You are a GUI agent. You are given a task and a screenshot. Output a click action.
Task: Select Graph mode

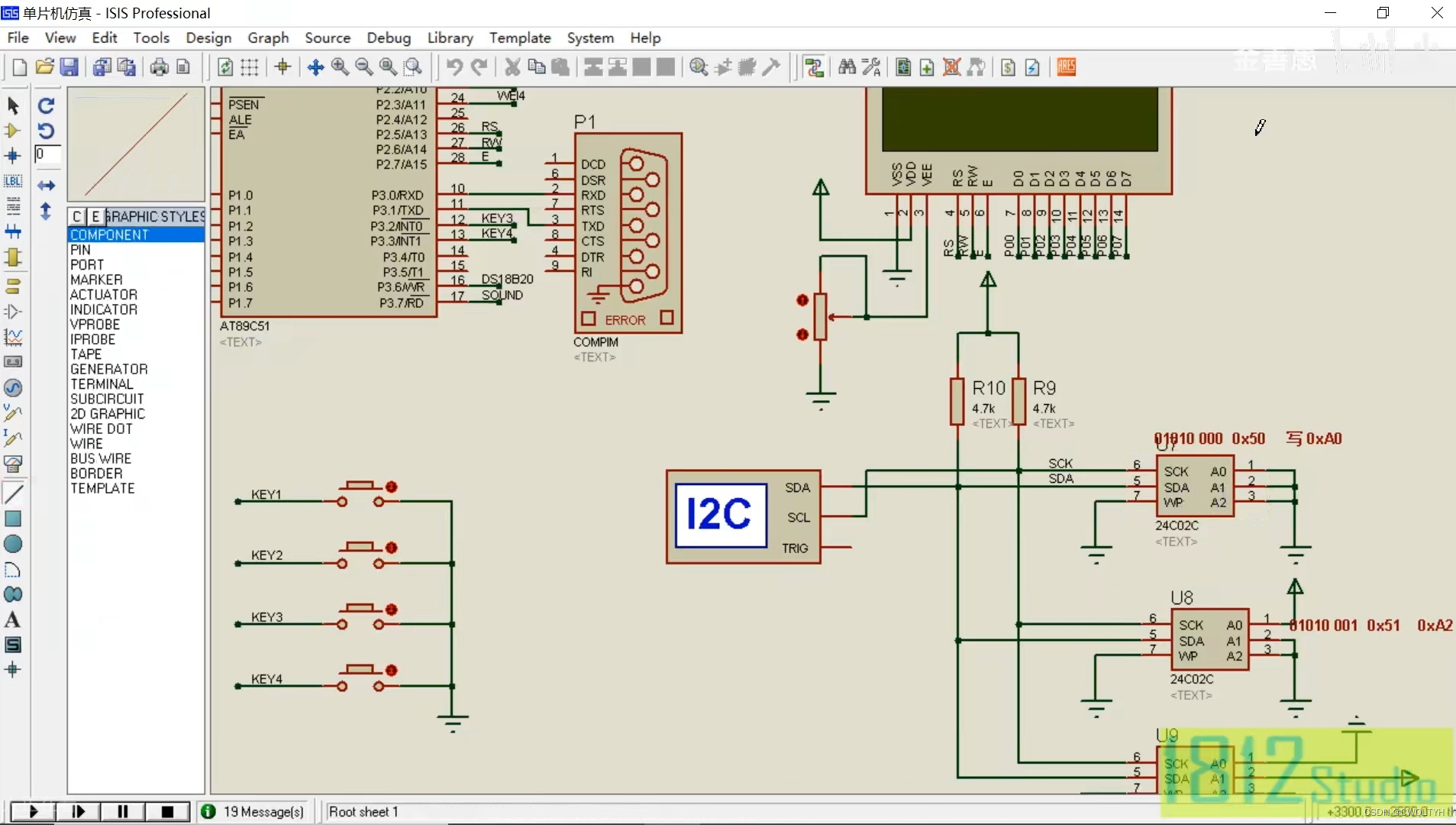coord(13,337)
